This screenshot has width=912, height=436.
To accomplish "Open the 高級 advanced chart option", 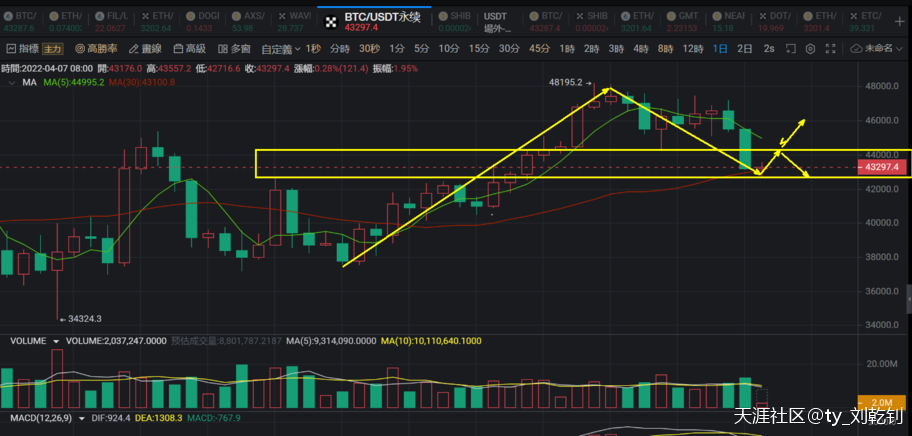I will 189,48.
